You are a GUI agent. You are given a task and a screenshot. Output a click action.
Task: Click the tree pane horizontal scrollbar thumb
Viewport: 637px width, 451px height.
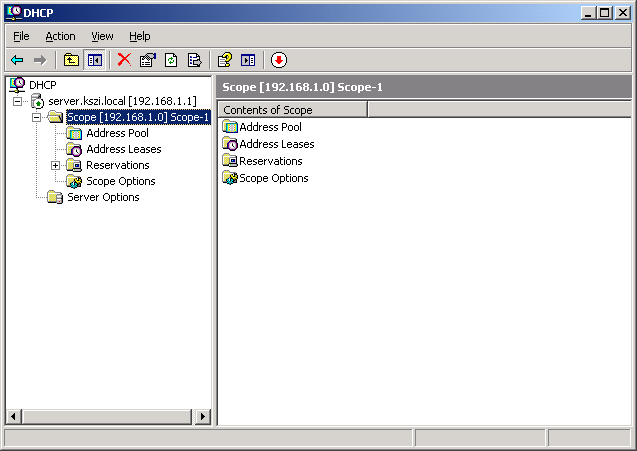[x=107, y=416]
